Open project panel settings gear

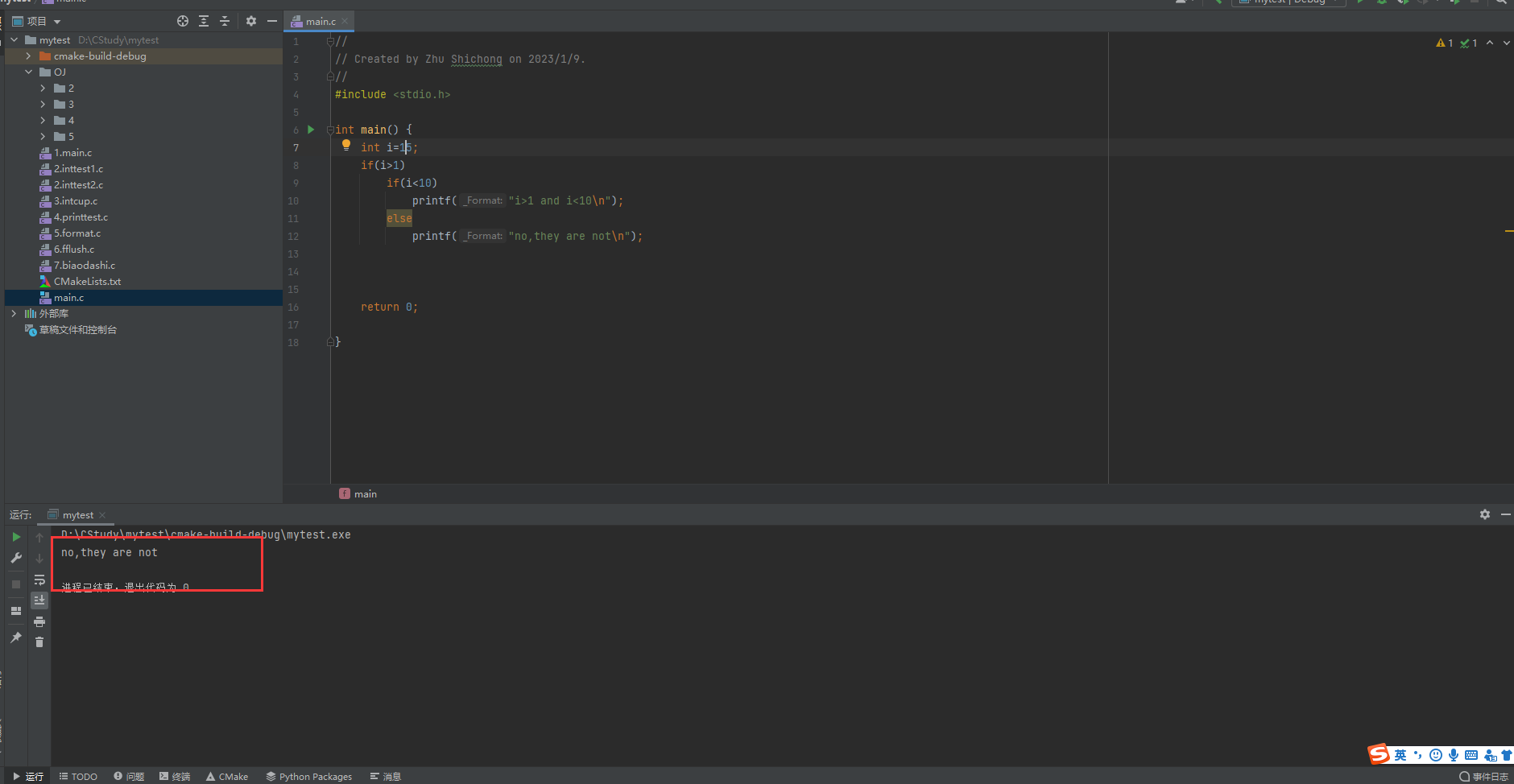click(x=251, y=21)
